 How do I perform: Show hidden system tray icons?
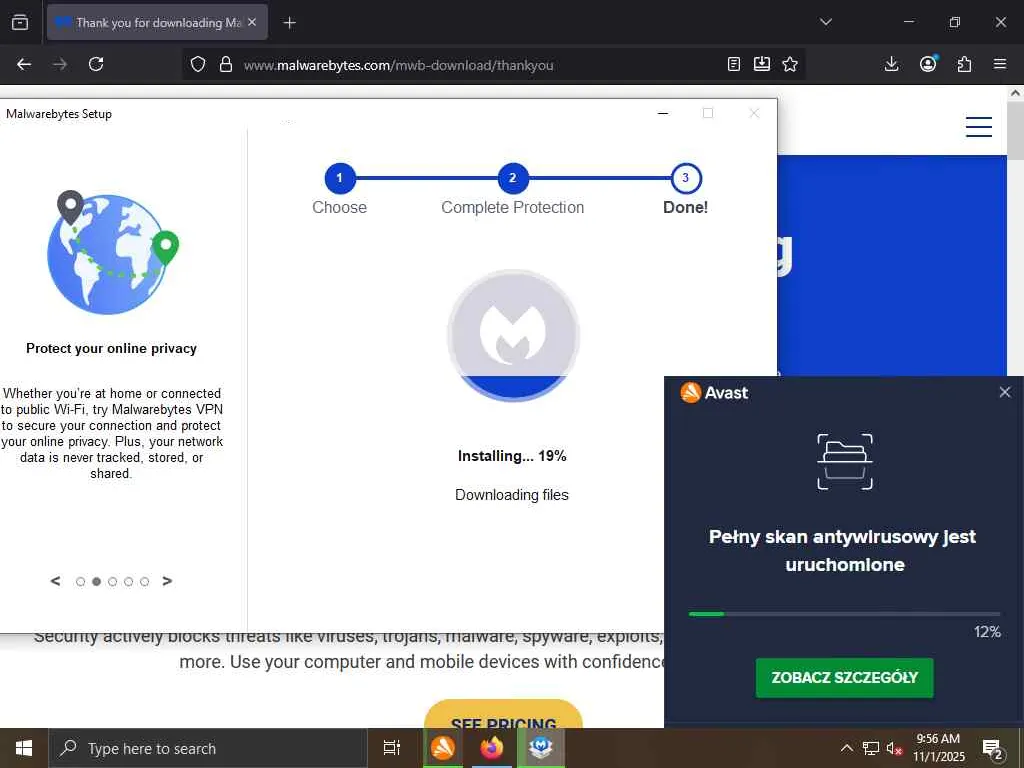coord(846,748)
